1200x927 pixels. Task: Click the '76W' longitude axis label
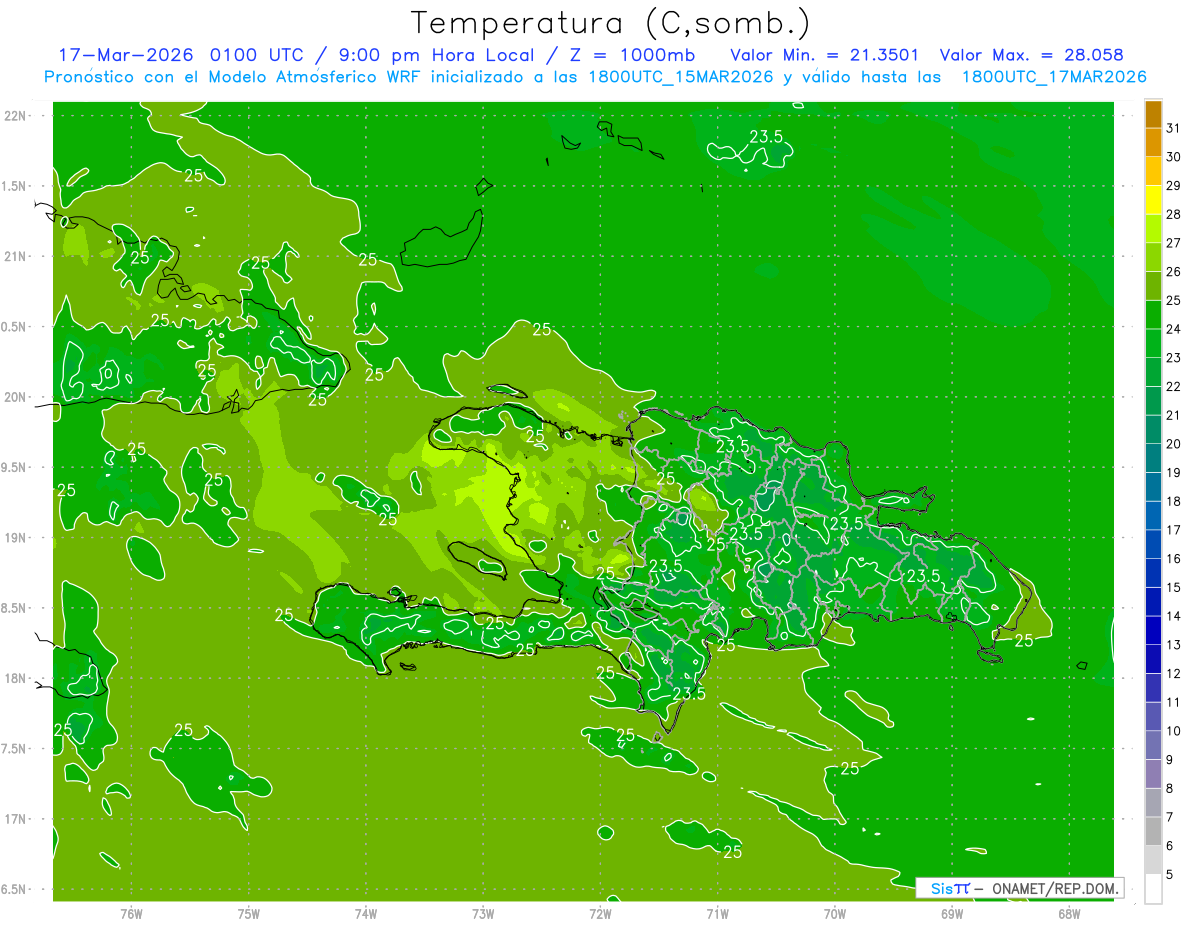[x=131, y=912]
